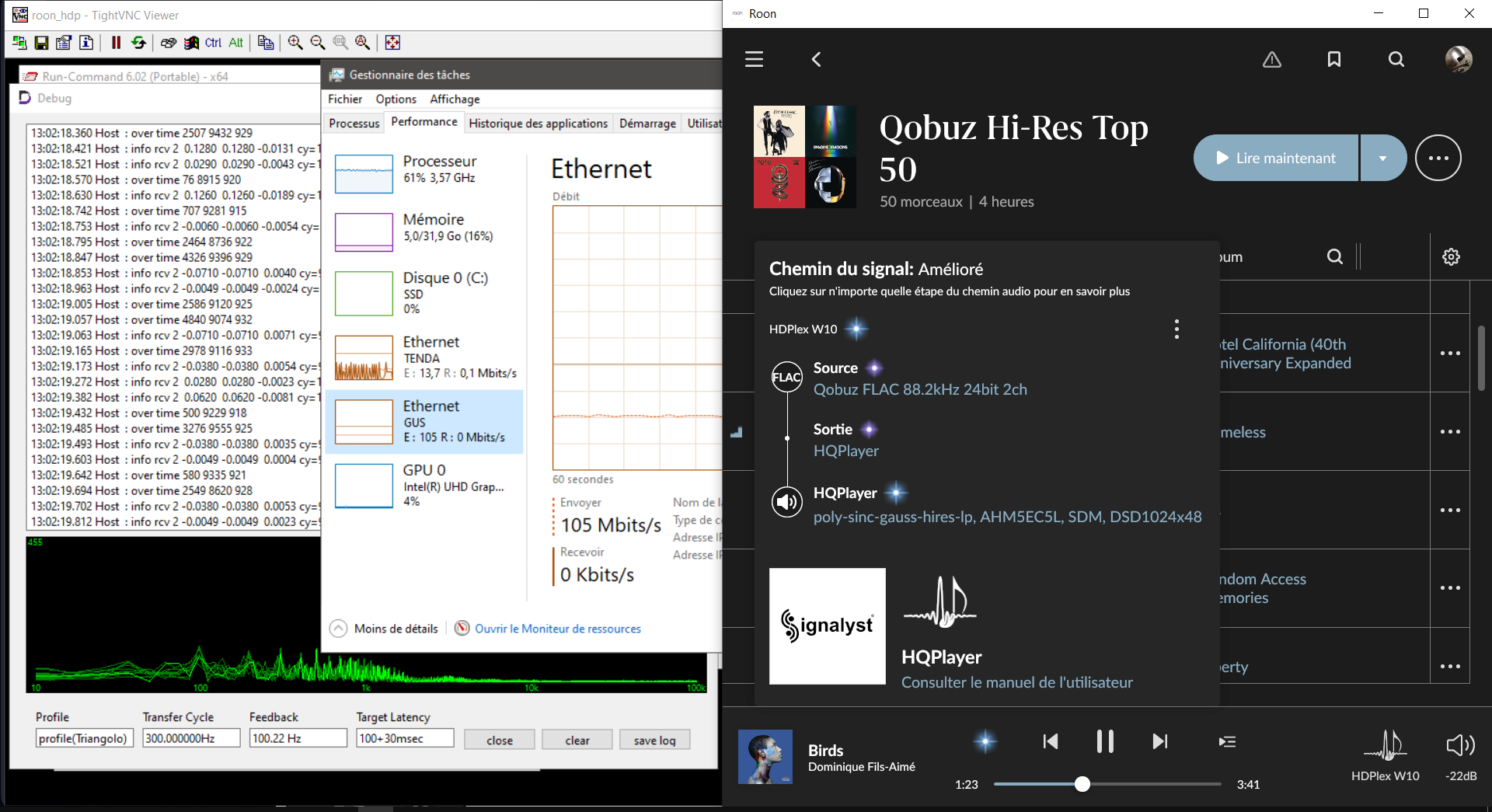
Task: Open Consulter le manuel de l'utilisateur link
Action: 1016,682
